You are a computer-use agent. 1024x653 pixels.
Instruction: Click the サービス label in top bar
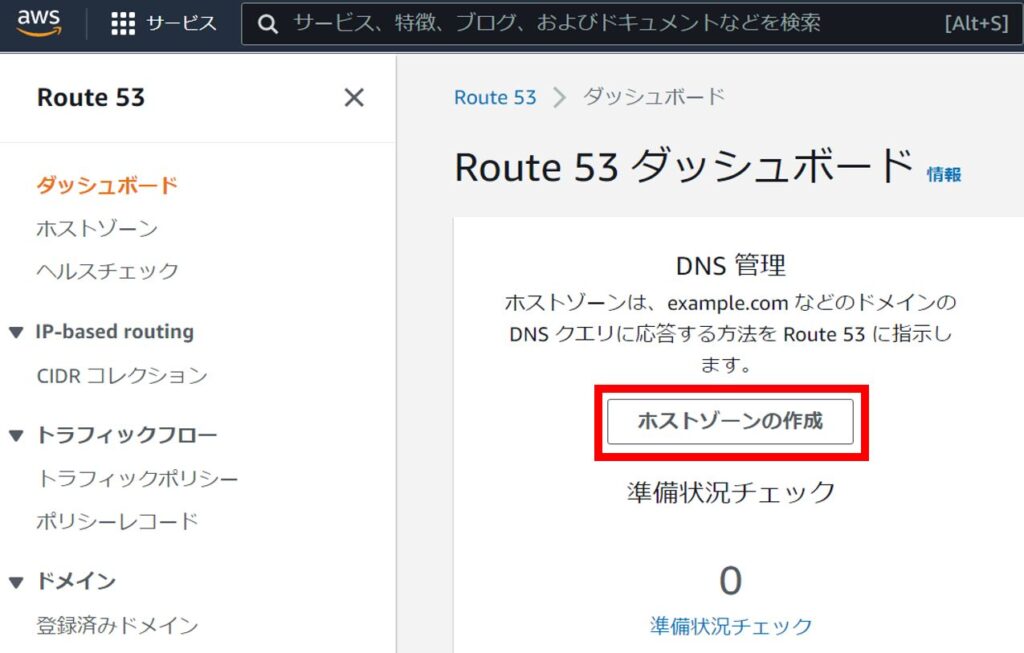[181, 24]
